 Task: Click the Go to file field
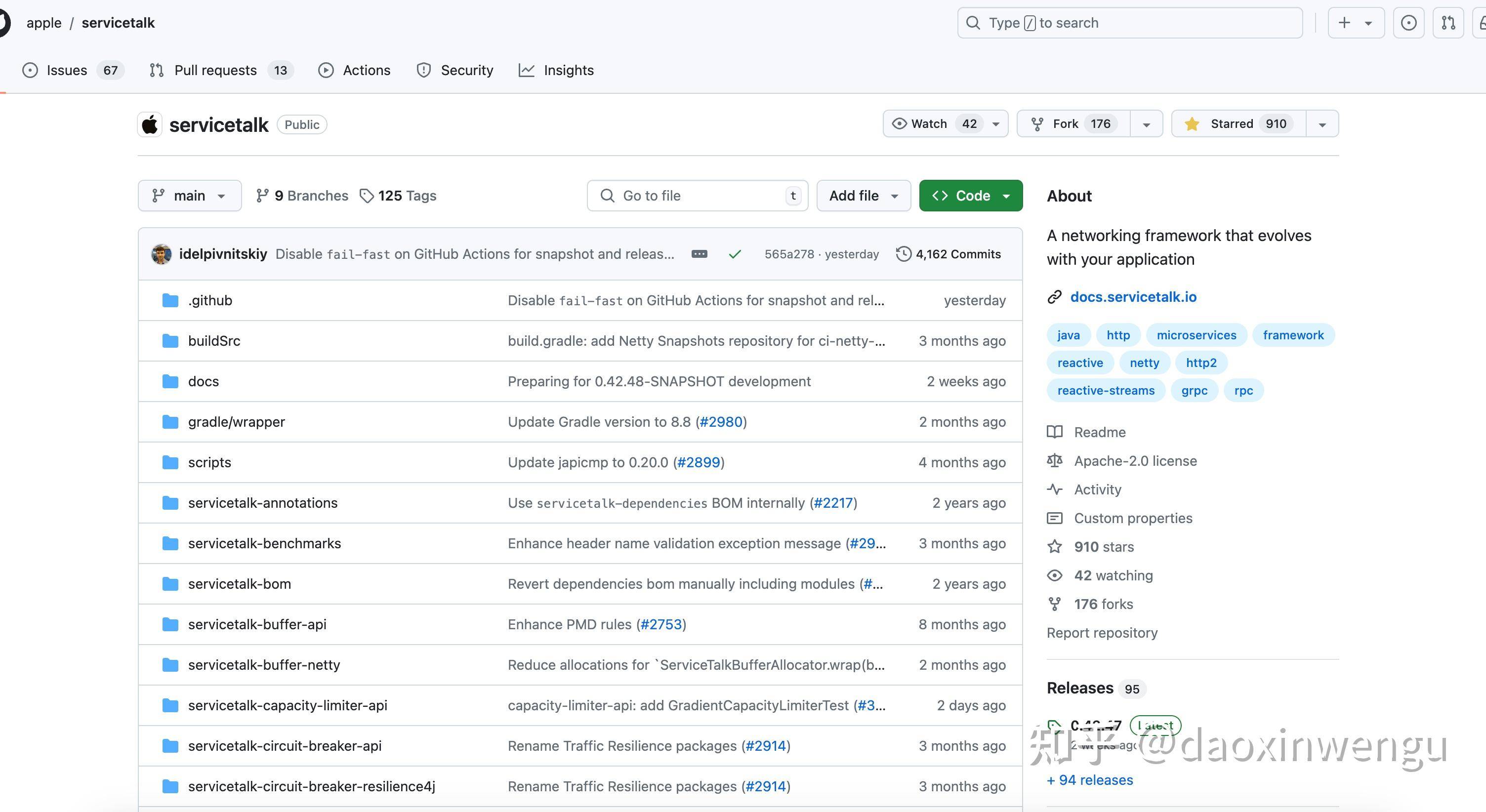click(x=698, y=196)
